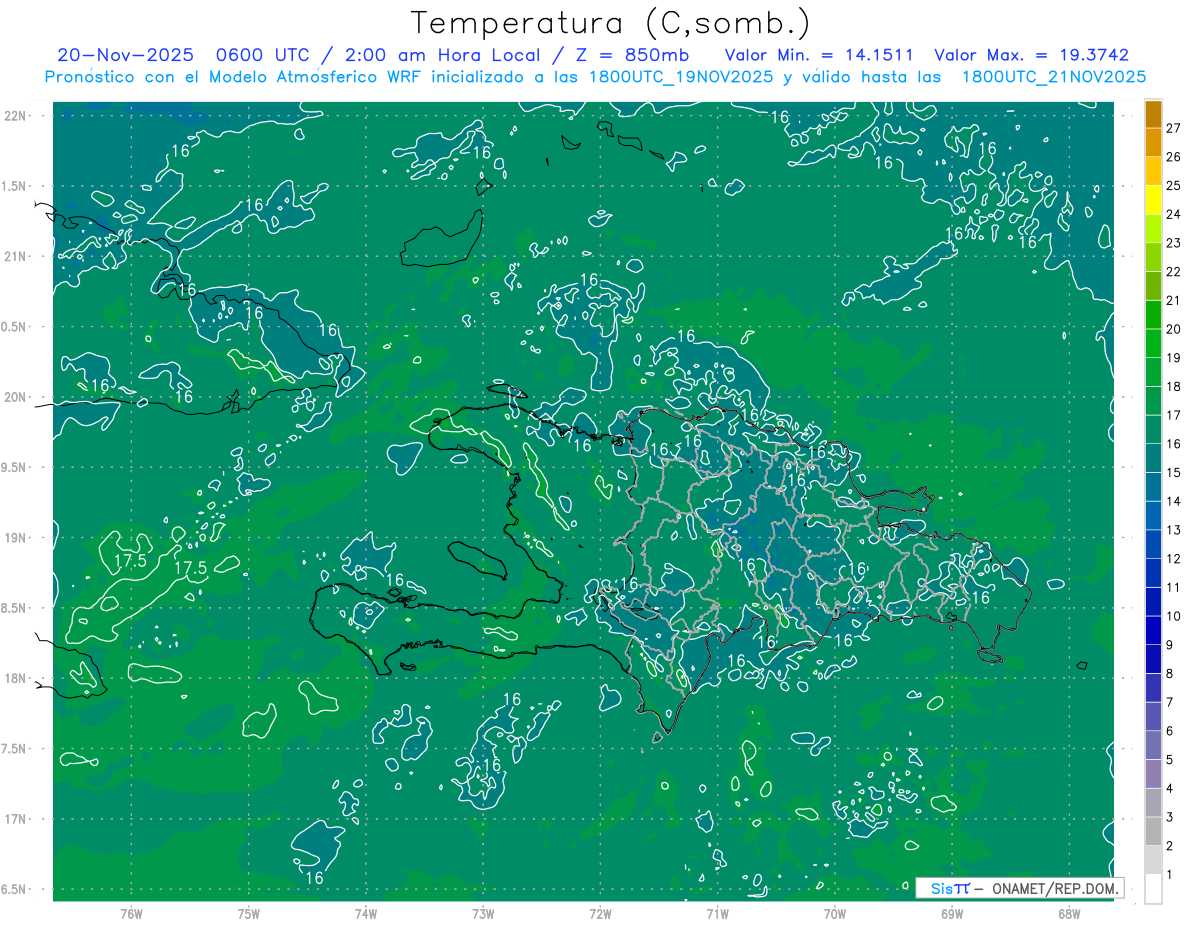Click the "73W" longitude label

pyautogui.click(x=483, y=914)
